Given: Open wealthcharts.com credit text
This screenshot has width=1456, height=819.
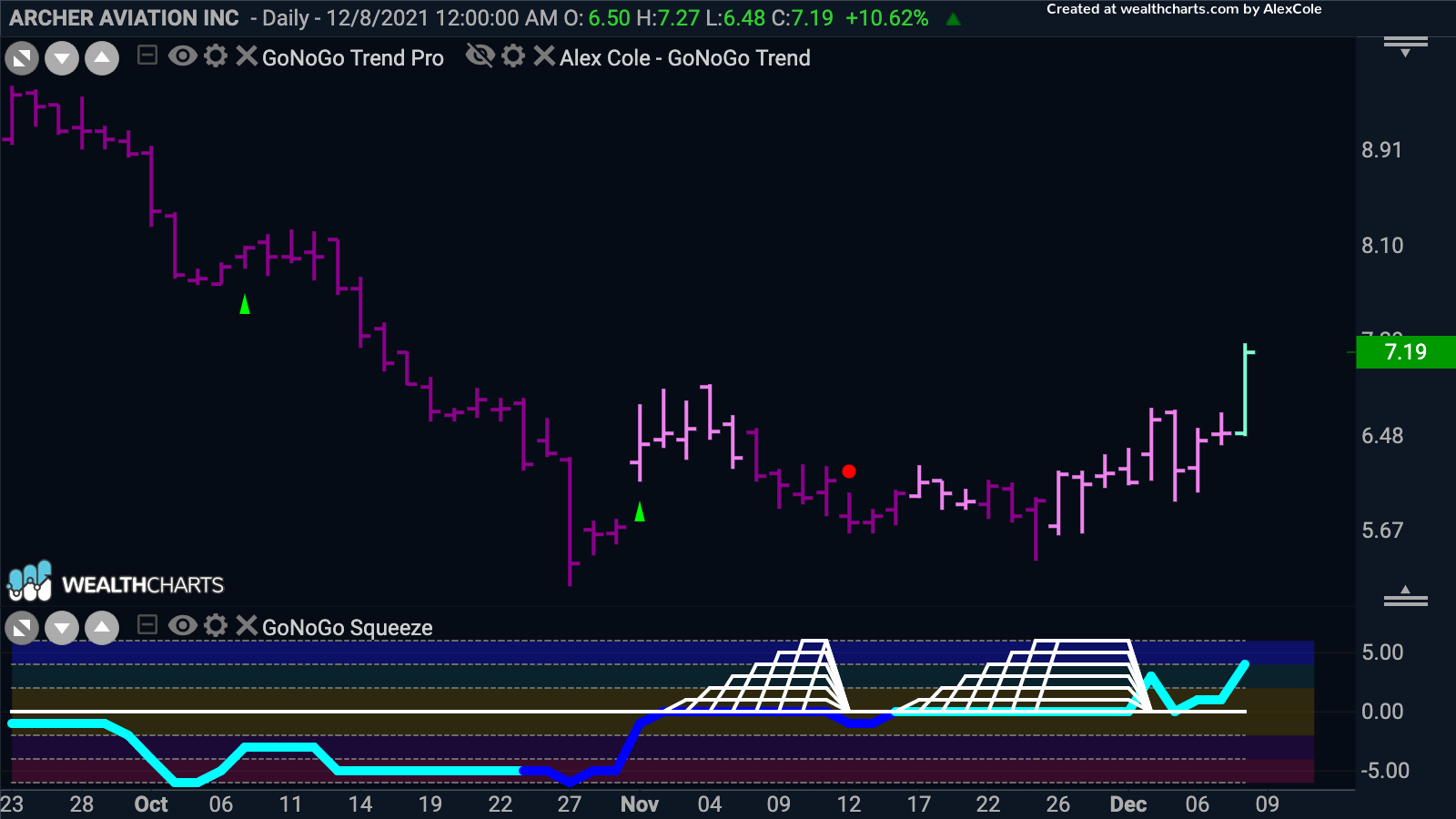Looking at the screenshot, I should 1184,9.
